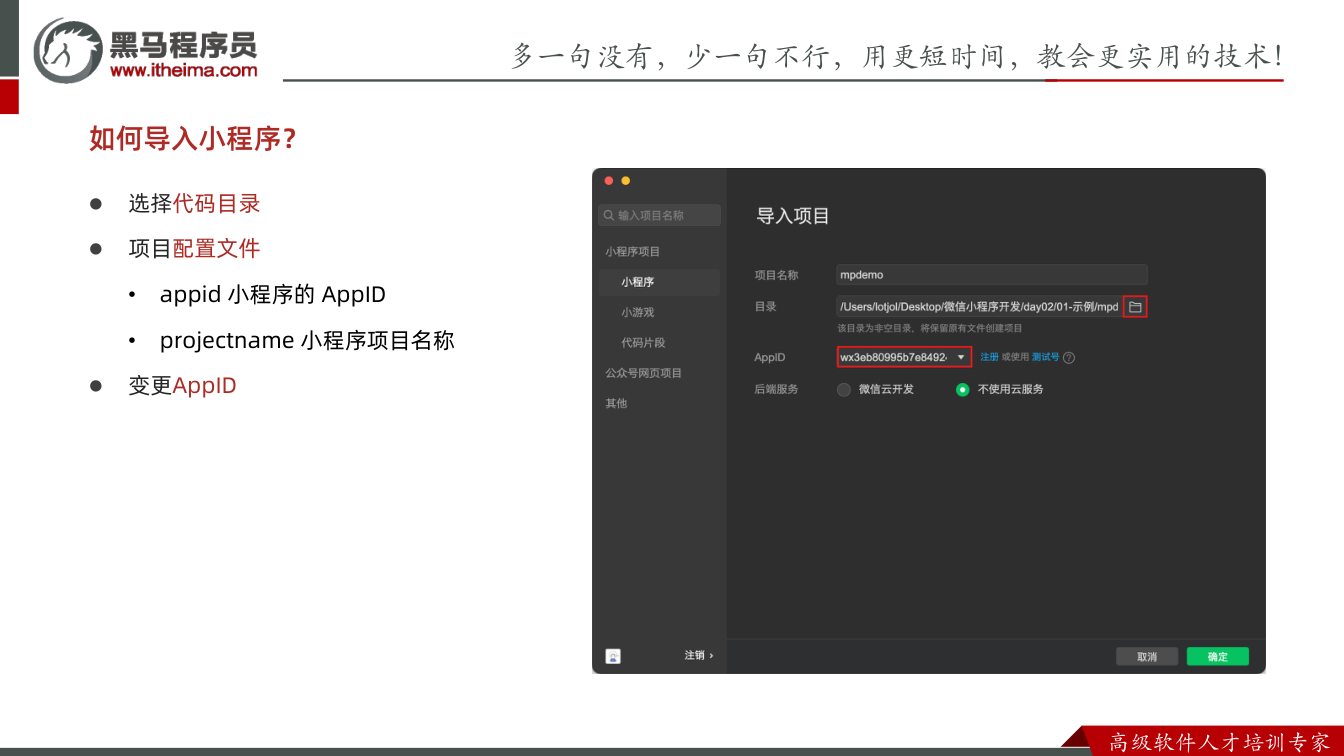1344x756 pixels.
Task: Select 小游戏 in the sidebar
Action: [637, 312]
